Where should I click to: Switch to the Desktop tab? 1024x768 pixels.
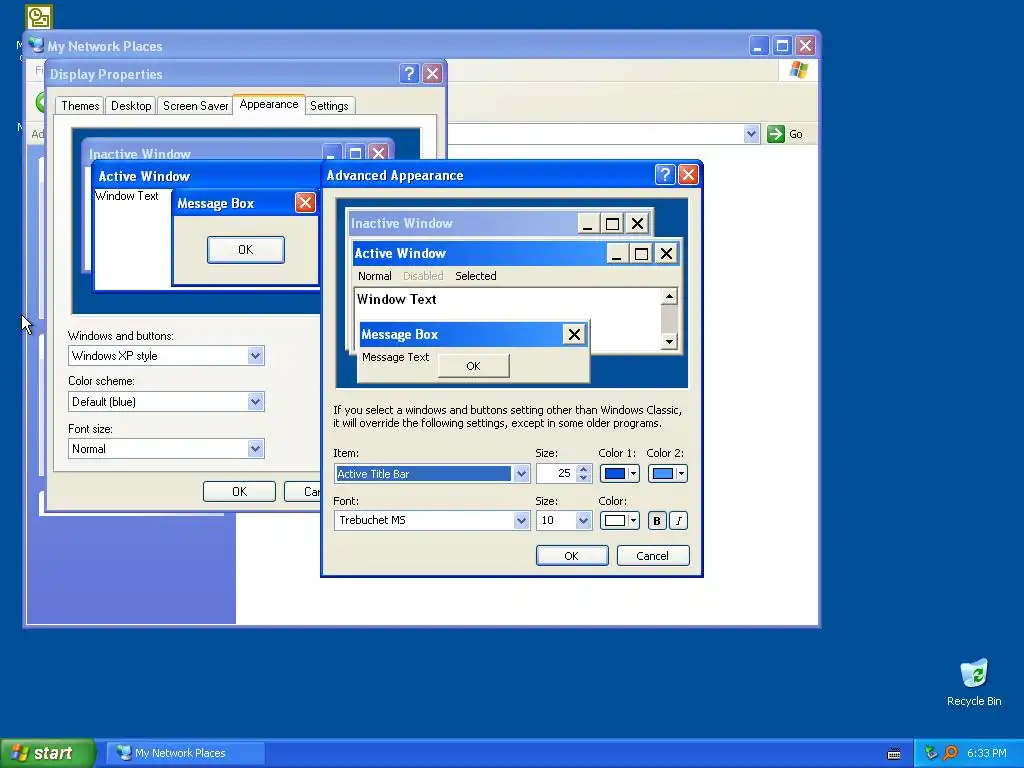(131, 106)
